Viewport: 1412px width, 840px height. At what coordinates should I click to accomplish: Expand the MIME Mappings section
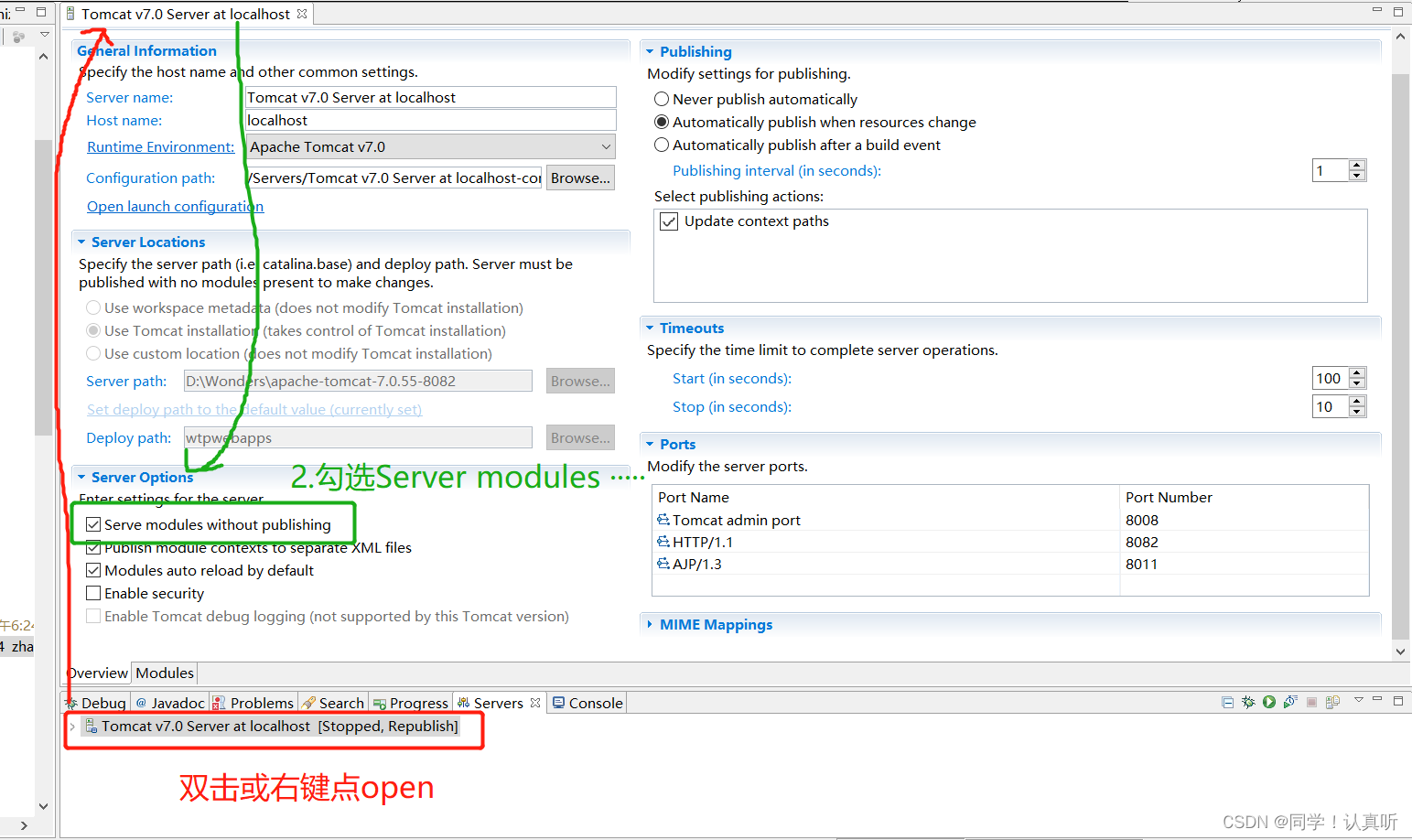coord(650,624)
